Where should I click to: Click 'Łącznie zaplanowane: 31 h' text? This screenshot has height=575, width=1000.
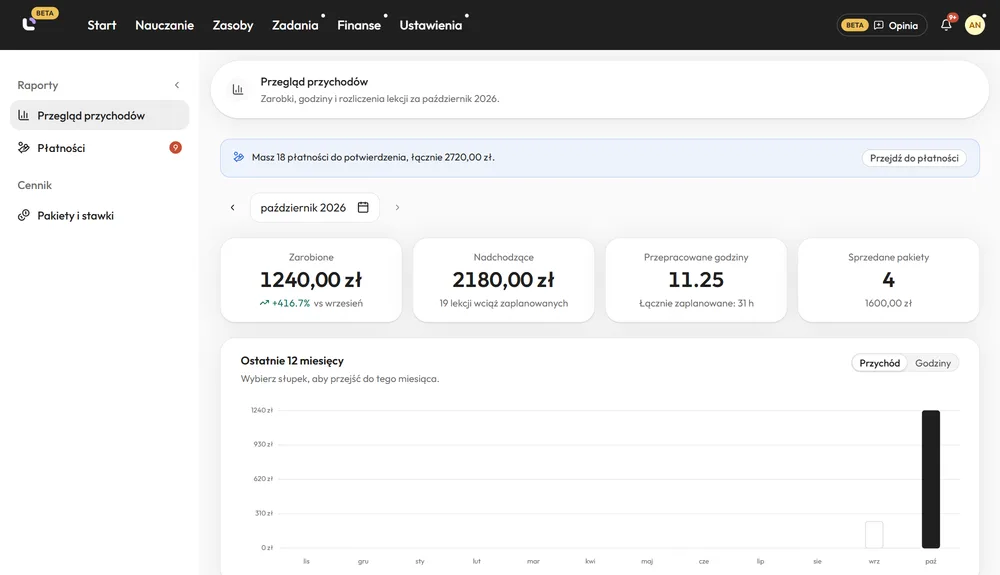pyautogui.click(x=696, y=303)
